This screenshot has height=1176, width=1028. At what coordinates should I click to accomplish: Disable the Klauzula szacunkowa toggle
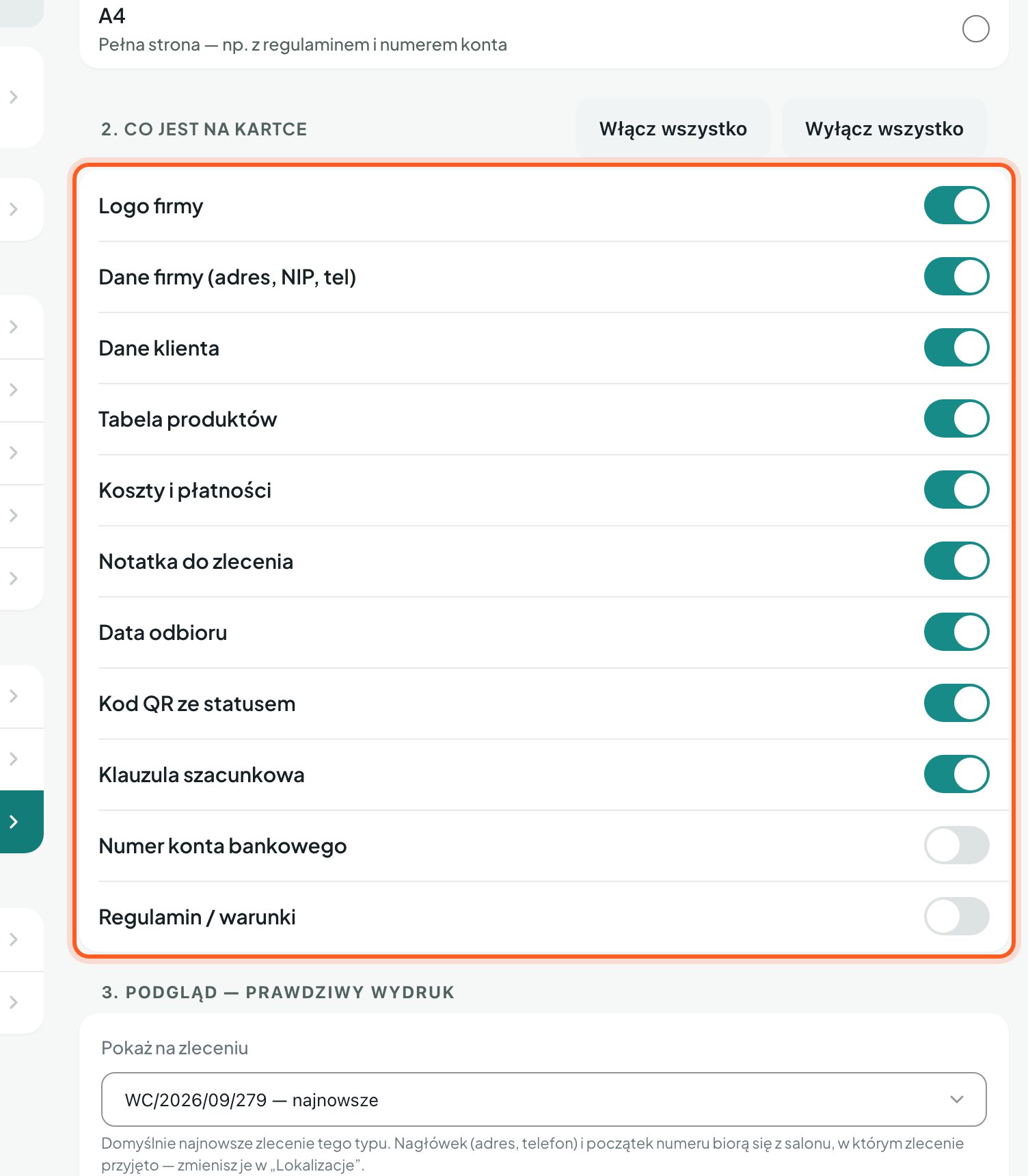point(956,774)
